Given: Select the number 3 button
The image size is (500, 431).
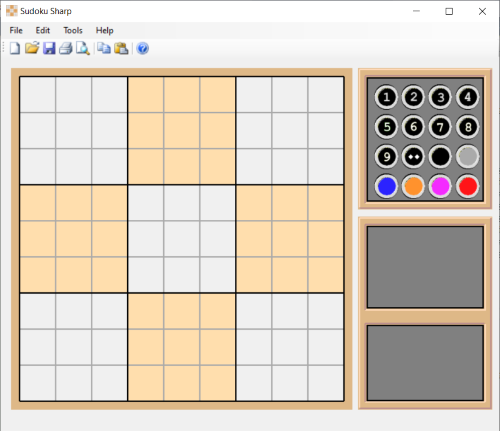Looking at the screenshot, I should (x=440, y=97).
